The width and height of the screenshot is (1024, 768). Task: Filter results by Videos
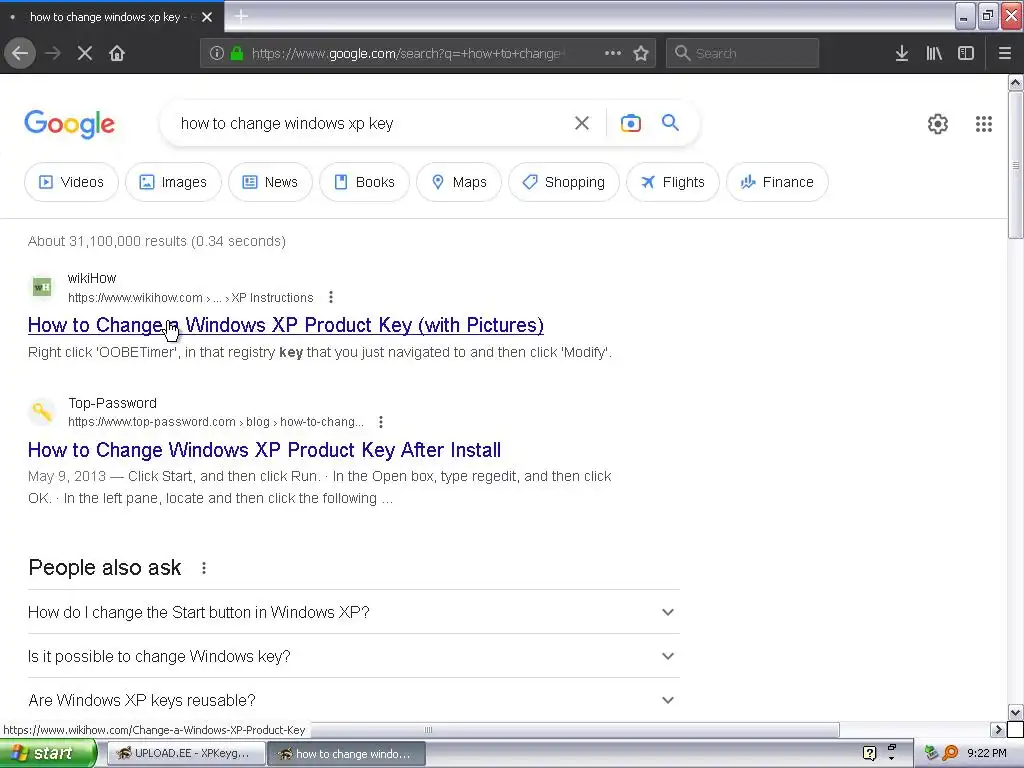tap(71, 182)
